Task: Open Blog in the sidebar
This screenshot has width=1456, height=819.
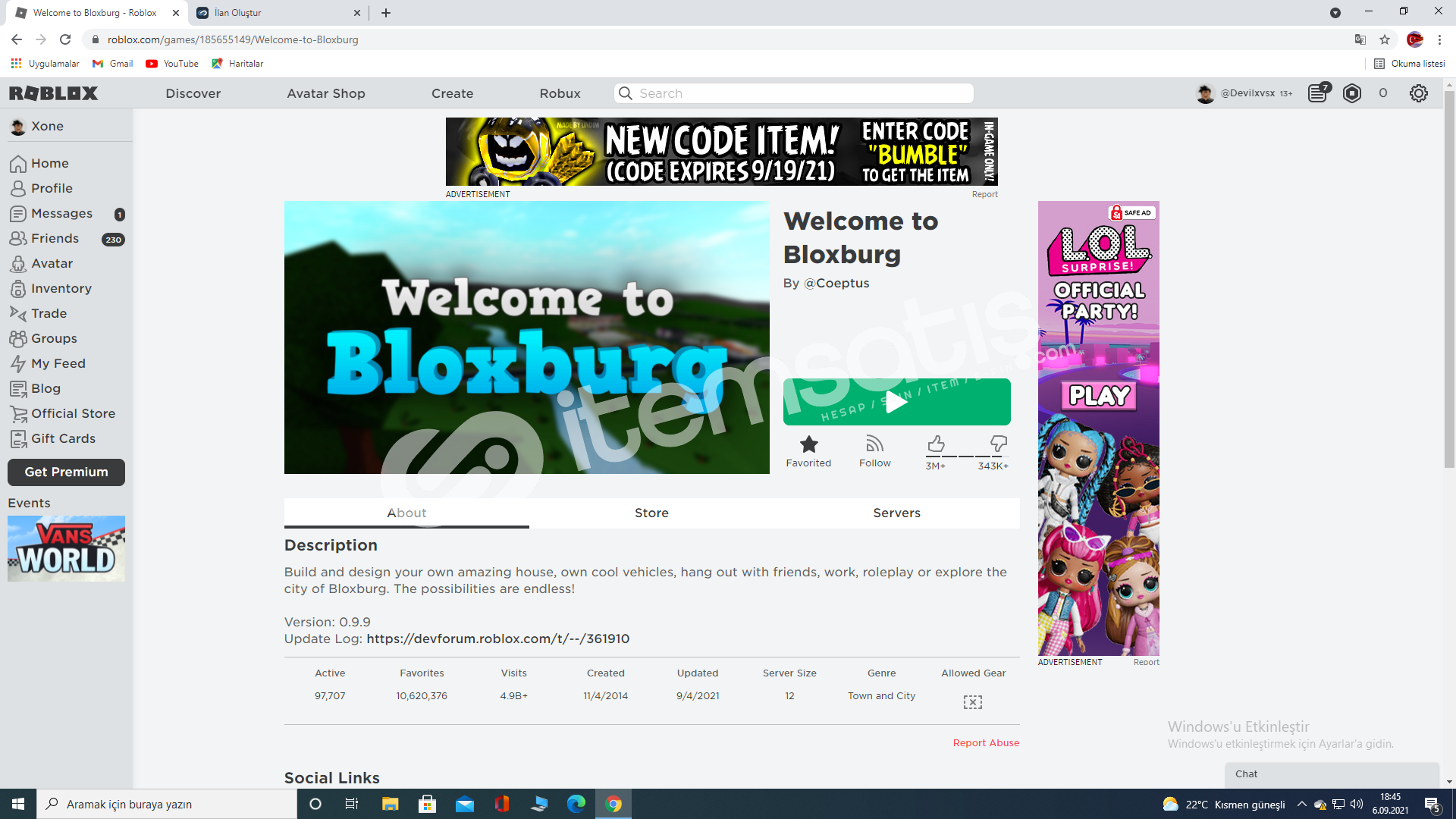Action: [x=45, y=388]
